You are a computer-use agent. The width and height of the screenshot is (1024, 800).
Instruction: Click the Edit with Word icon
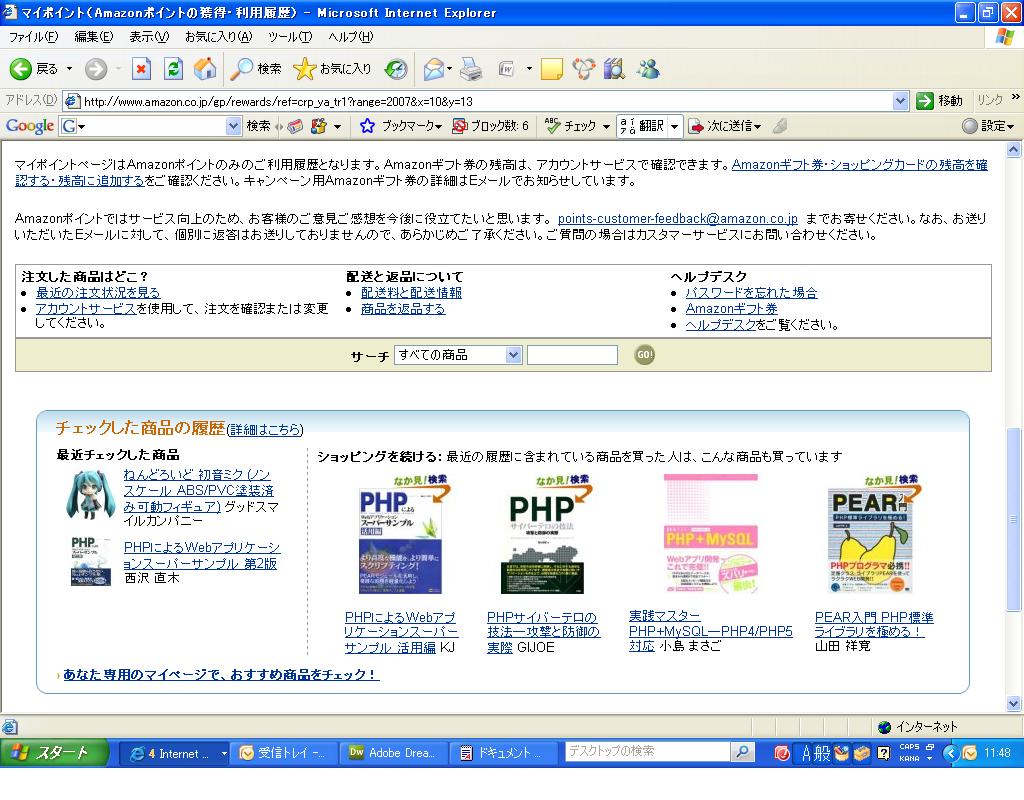tap(507, 69)
